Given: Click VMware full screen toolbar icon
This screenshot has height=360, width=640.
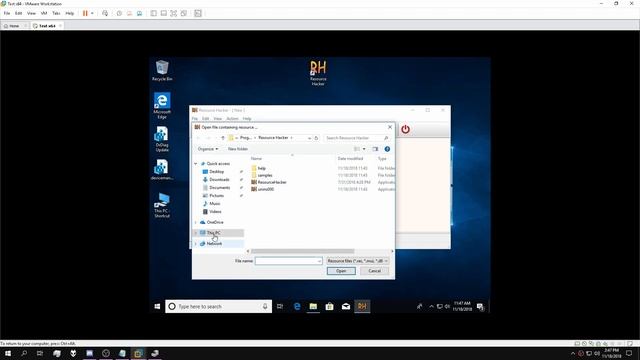Looking at the screenshot, I should (x=173, y=13).
